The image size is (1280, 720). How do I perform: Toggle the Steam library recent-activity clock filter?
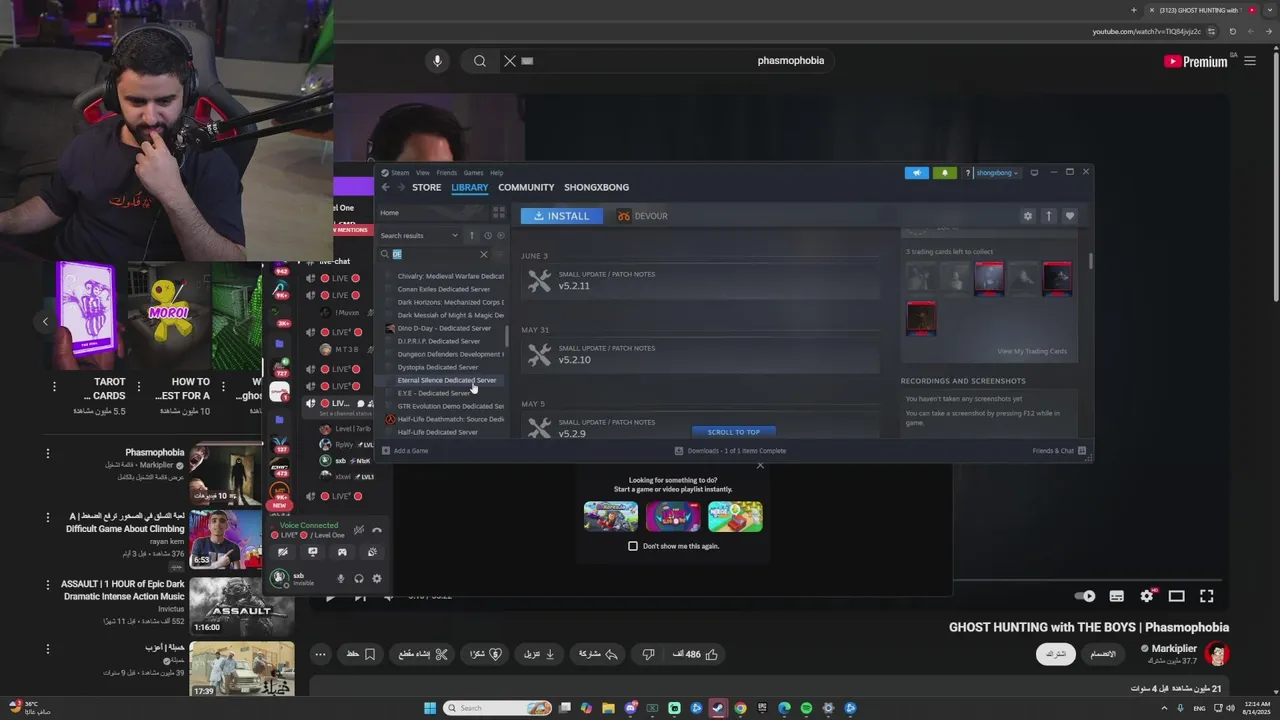[488, 235]
